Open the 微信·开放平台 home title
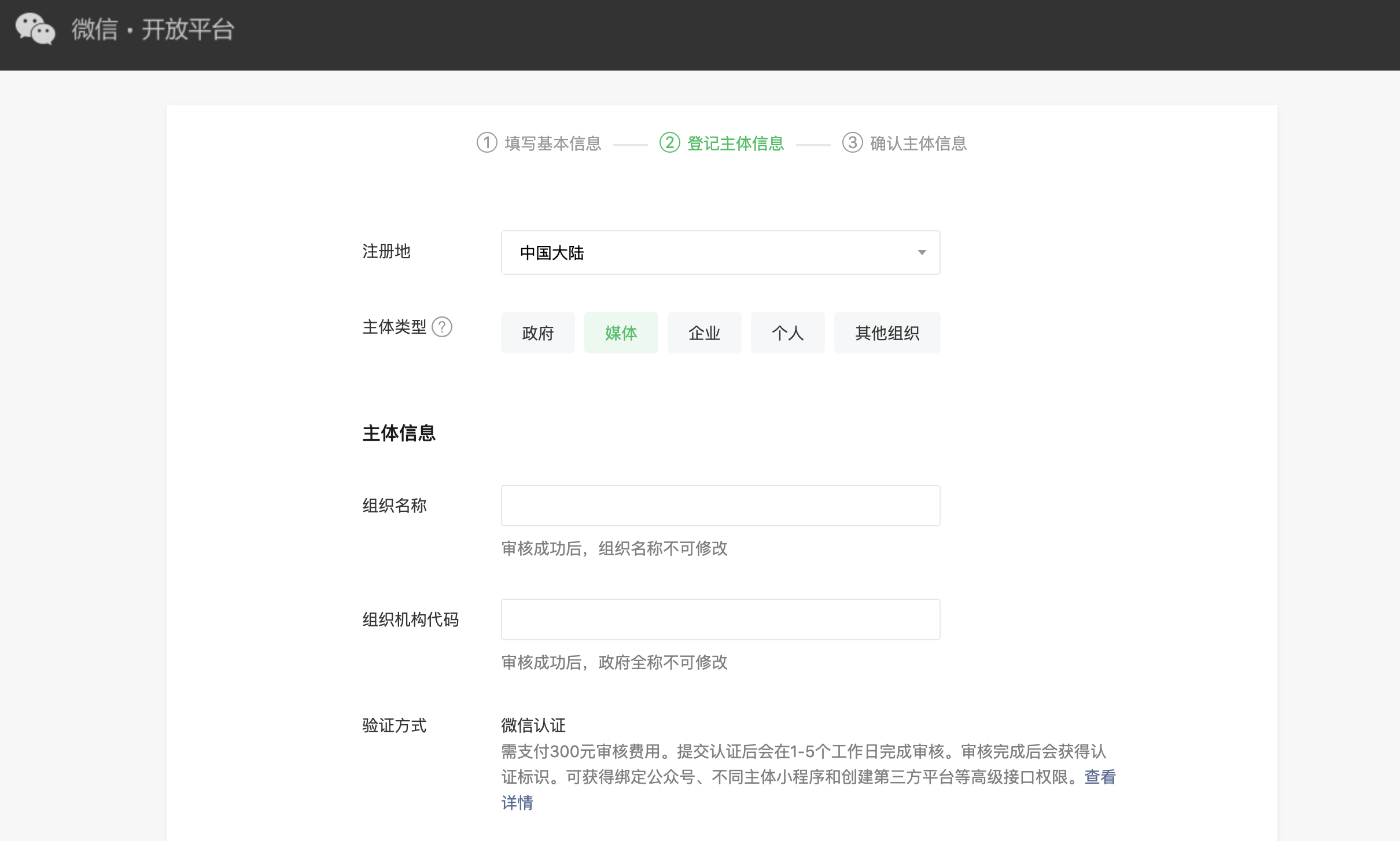 tap(153, 29)
